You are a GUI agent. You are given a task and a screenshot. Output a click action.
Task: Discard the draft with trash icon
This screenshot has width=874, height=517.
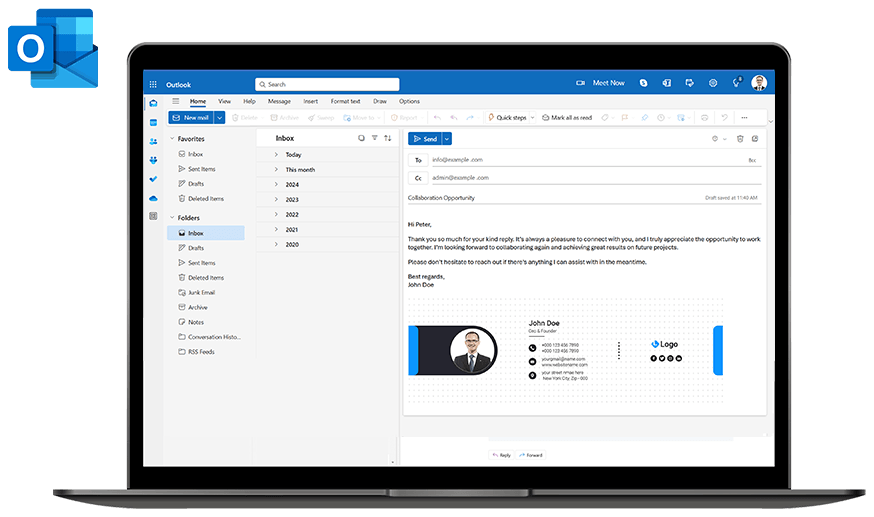pyautogui.click(x=740, y=139)
